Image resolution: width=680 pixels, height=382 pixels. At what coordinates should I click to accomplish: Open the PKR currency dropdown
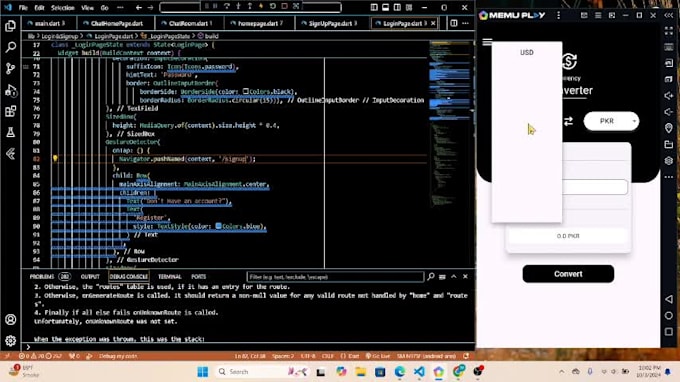611,121
